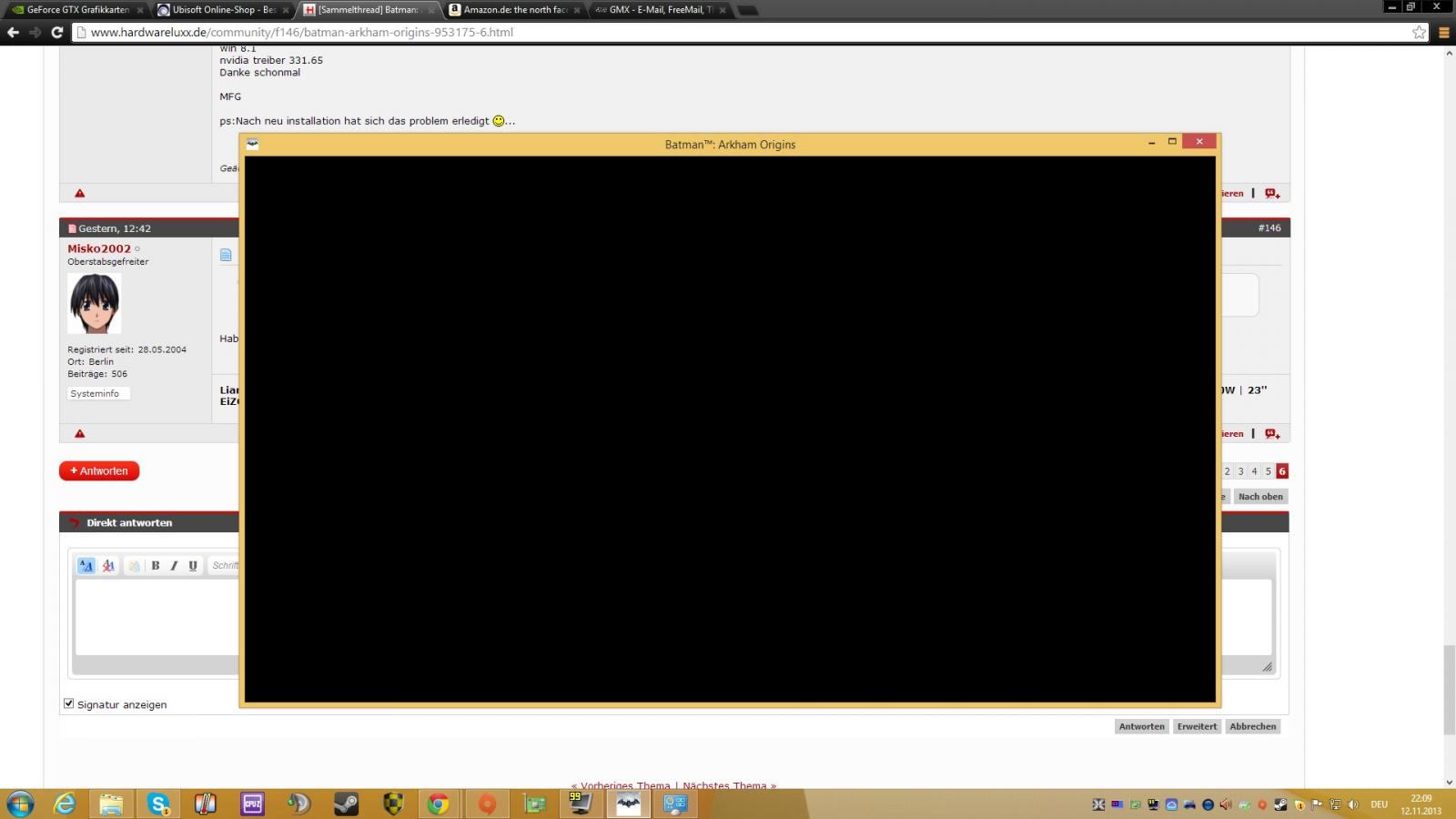Toggle bold formatting in reply editor
The width and height of the screenshot is (1456, 819).
point(156,565)
